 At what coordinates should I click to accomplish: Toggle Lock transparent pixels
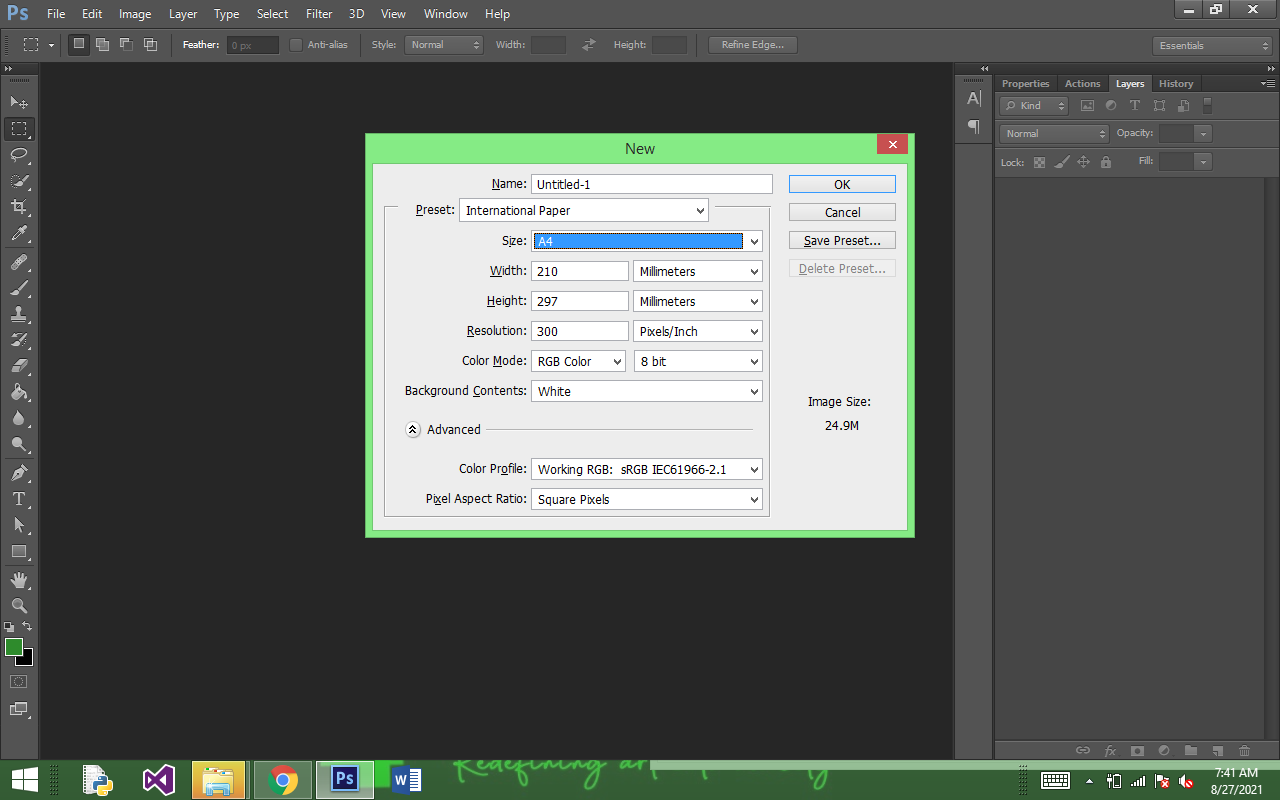(x=1039, y=162)
